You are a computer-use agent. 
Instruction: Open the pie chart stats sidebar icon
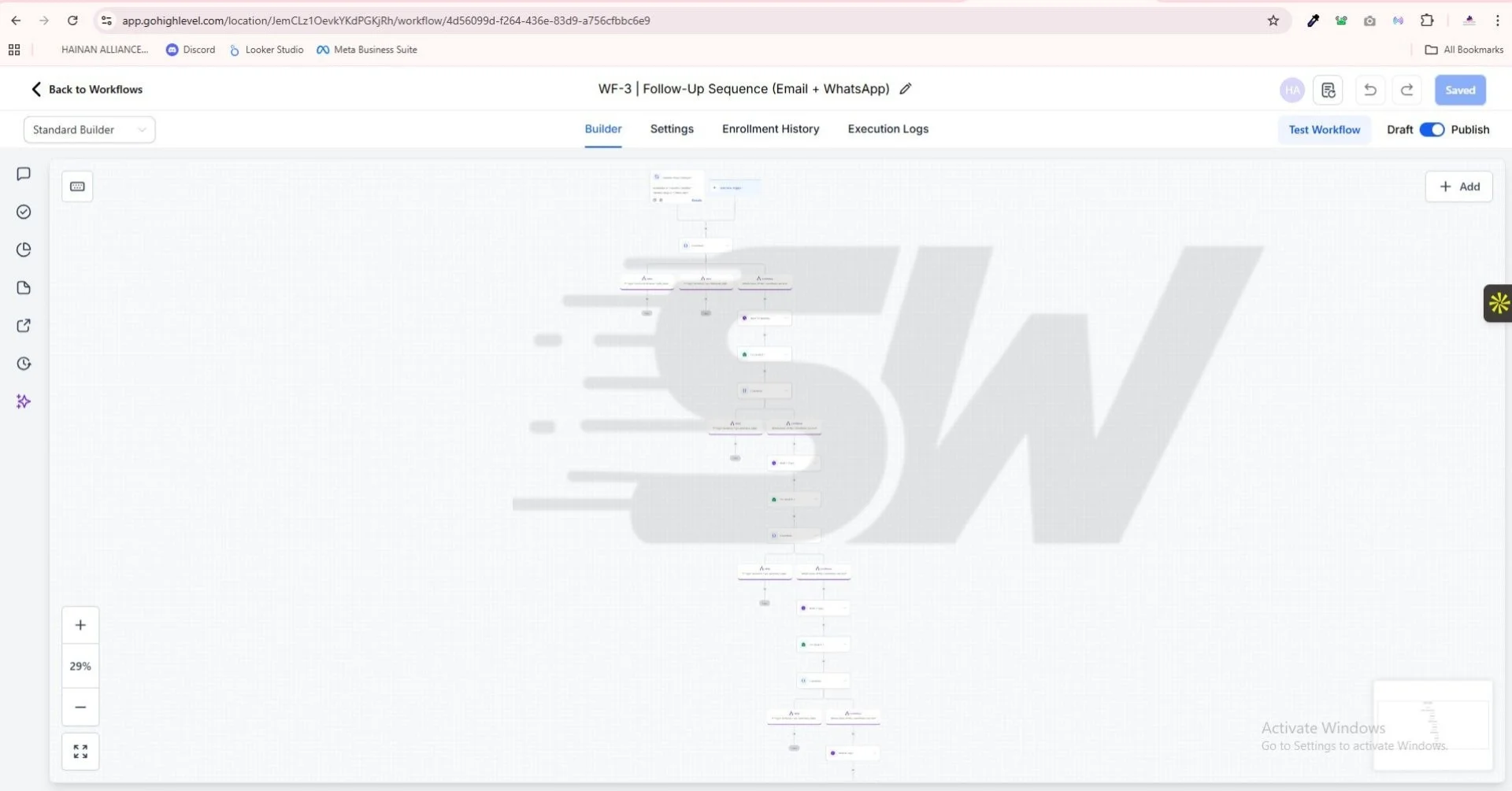[x=24, y=249]
